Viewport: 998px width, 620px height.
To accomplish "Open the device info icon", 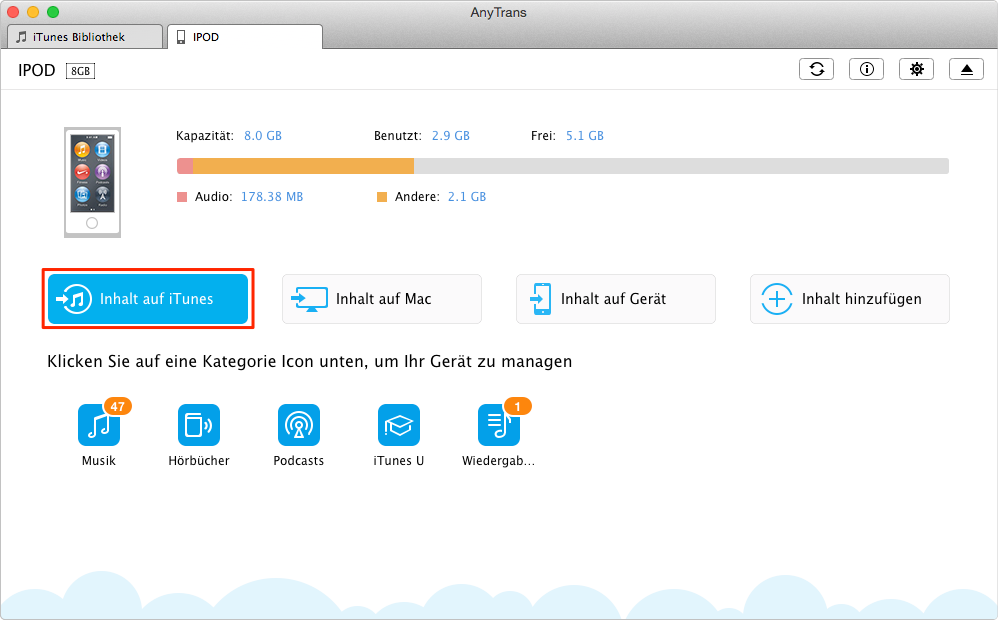I will (866, 69).
